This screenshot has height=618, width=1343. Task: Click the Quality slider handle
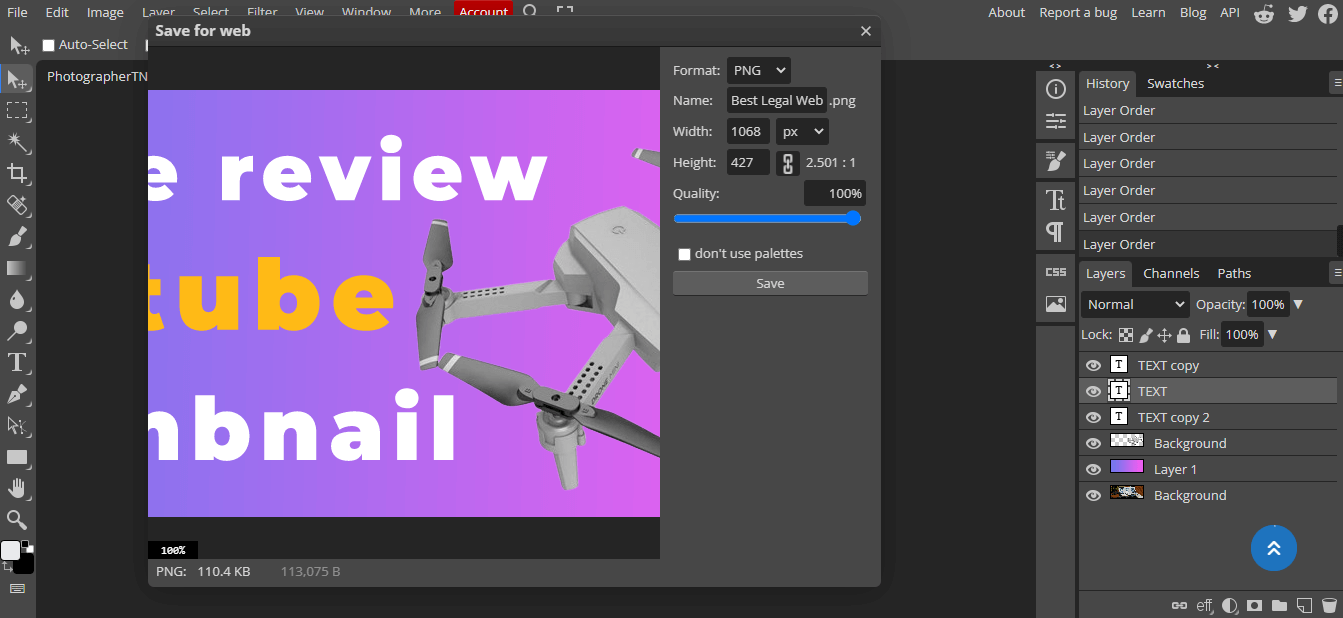click(853, 219)
